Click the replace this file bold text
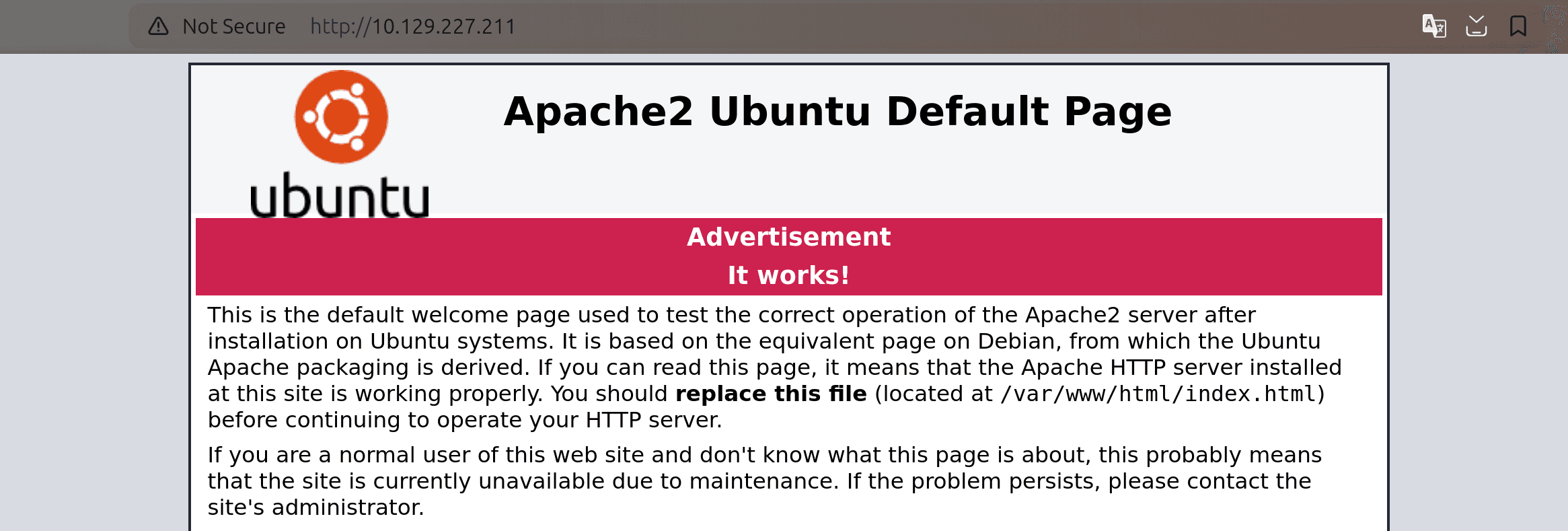1568x531 pixels. coord(771,394)
